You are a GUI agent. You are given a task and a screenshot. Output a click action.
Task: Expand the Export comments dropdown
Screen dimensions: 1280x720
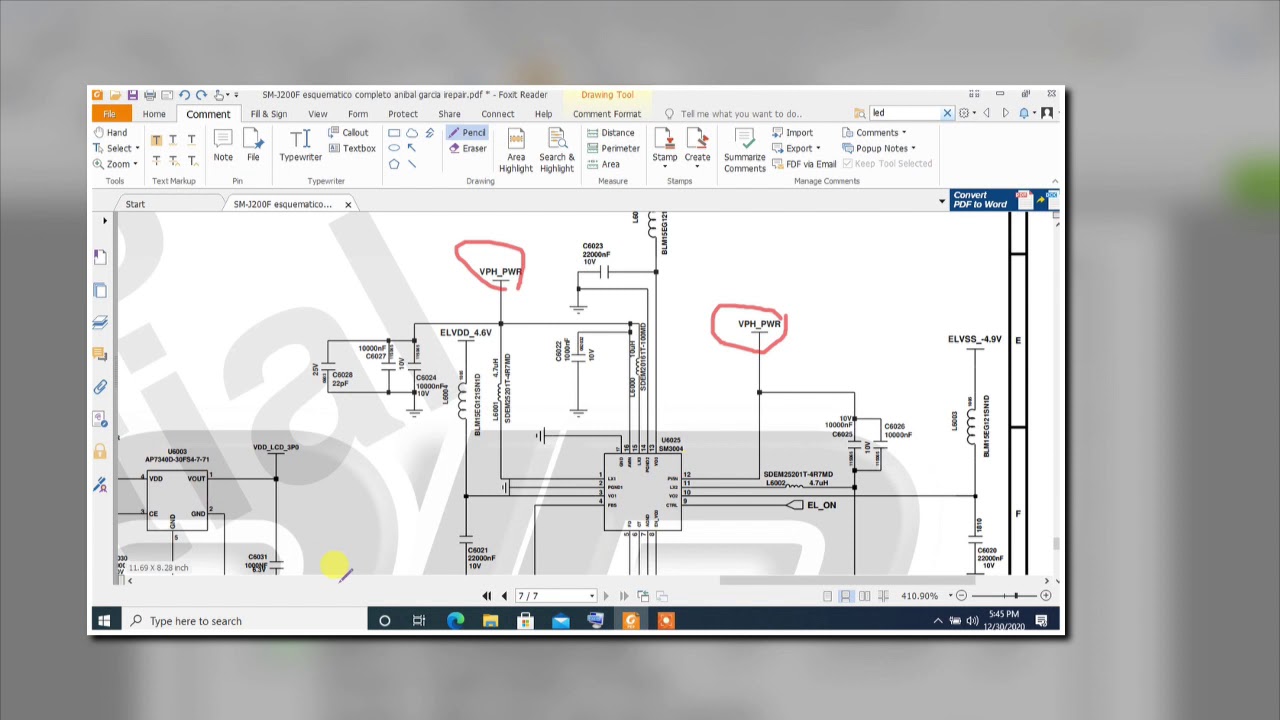[x=818, y=148]
